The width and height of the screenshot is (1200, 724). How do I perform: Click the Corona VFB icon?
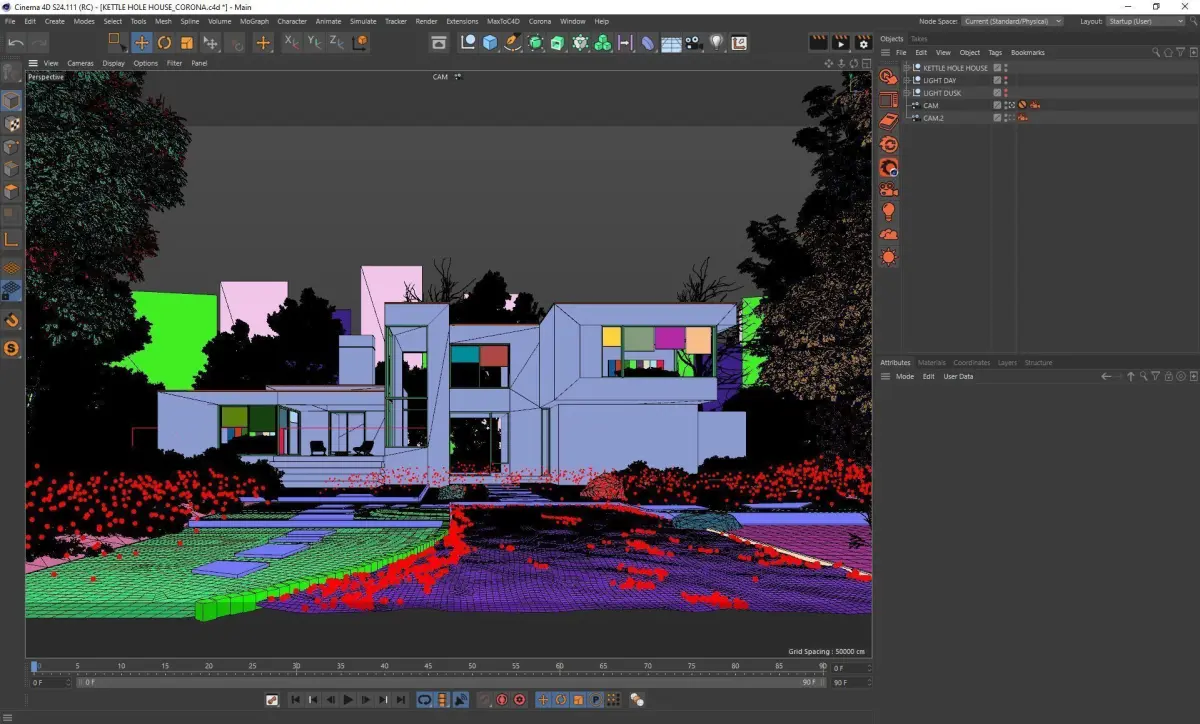click(x=888, y=98)
